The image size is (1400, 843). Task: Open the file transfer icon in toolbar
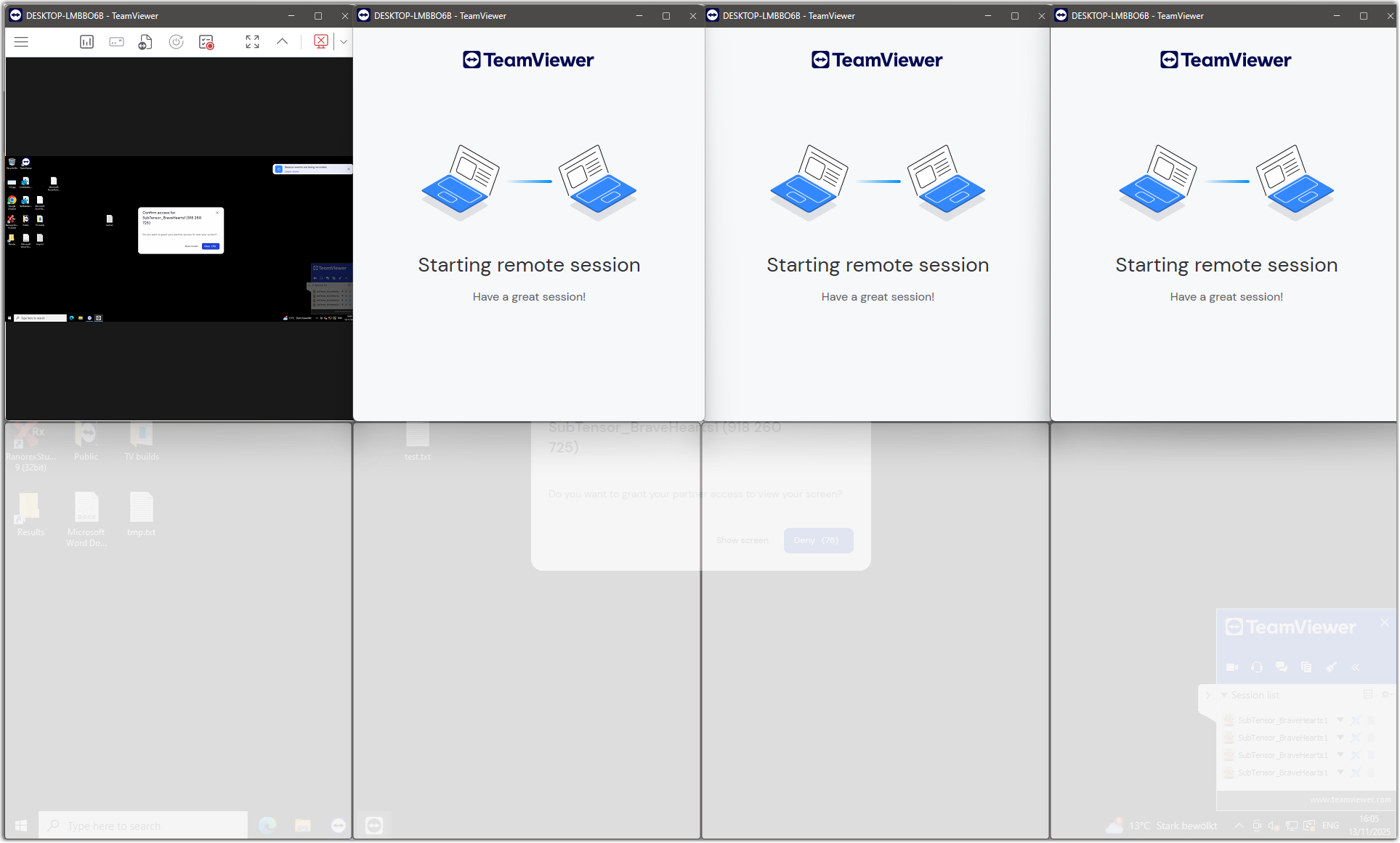click(x=145, y=42)
